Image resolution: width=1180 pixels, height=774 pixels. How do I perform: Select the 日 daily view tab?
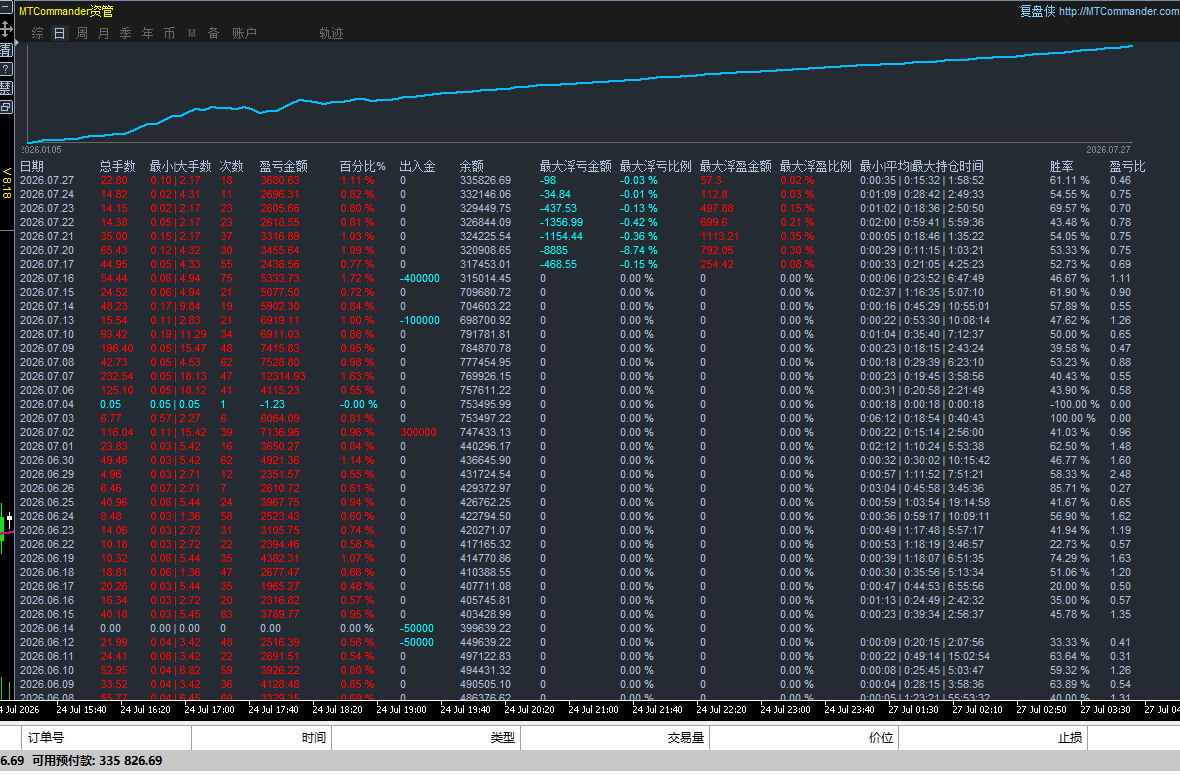coord(59,33)
